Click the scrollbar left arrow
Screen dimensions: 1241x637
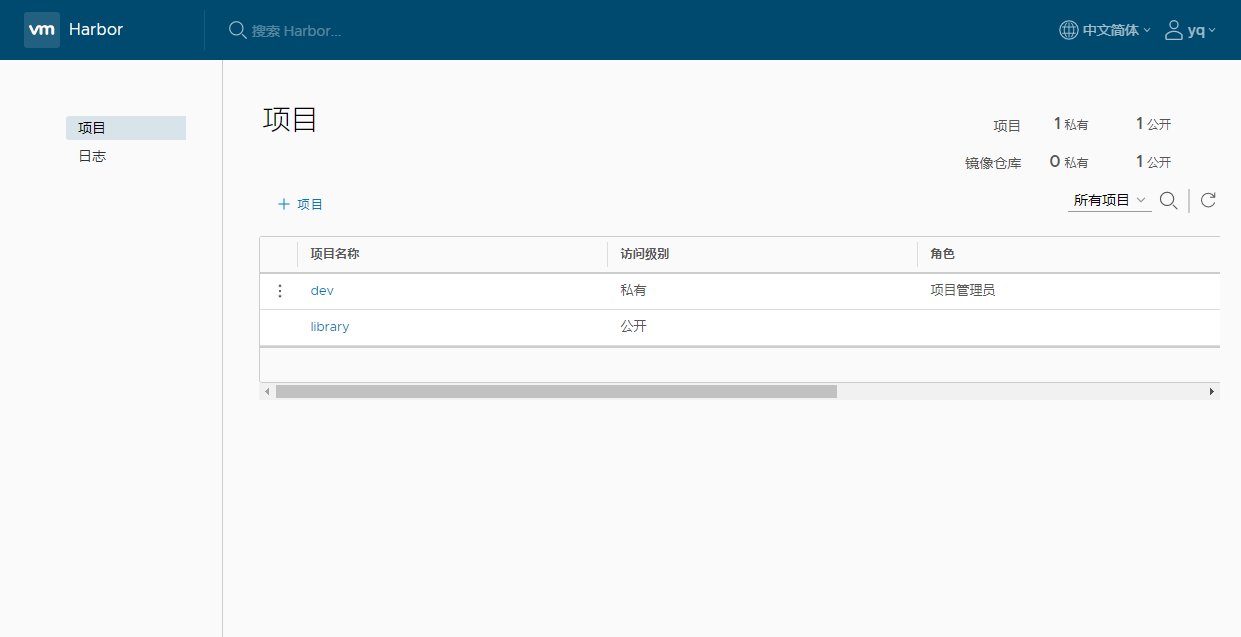[x=267, y=392]
